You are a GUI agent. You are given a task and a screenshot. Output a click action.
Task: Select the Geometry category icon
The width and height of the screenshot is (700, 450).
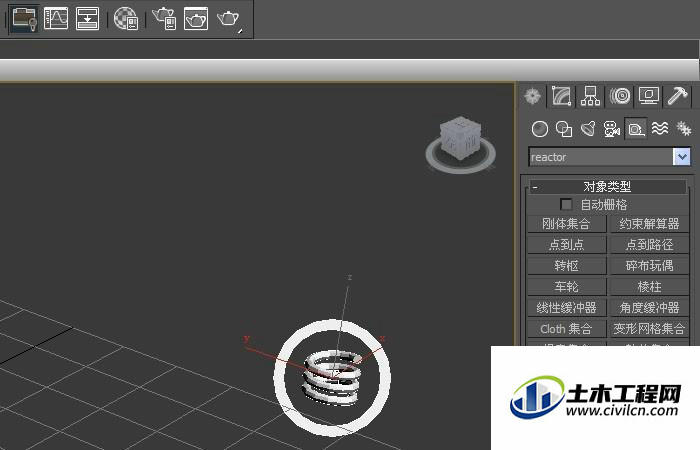pos(540,129)
